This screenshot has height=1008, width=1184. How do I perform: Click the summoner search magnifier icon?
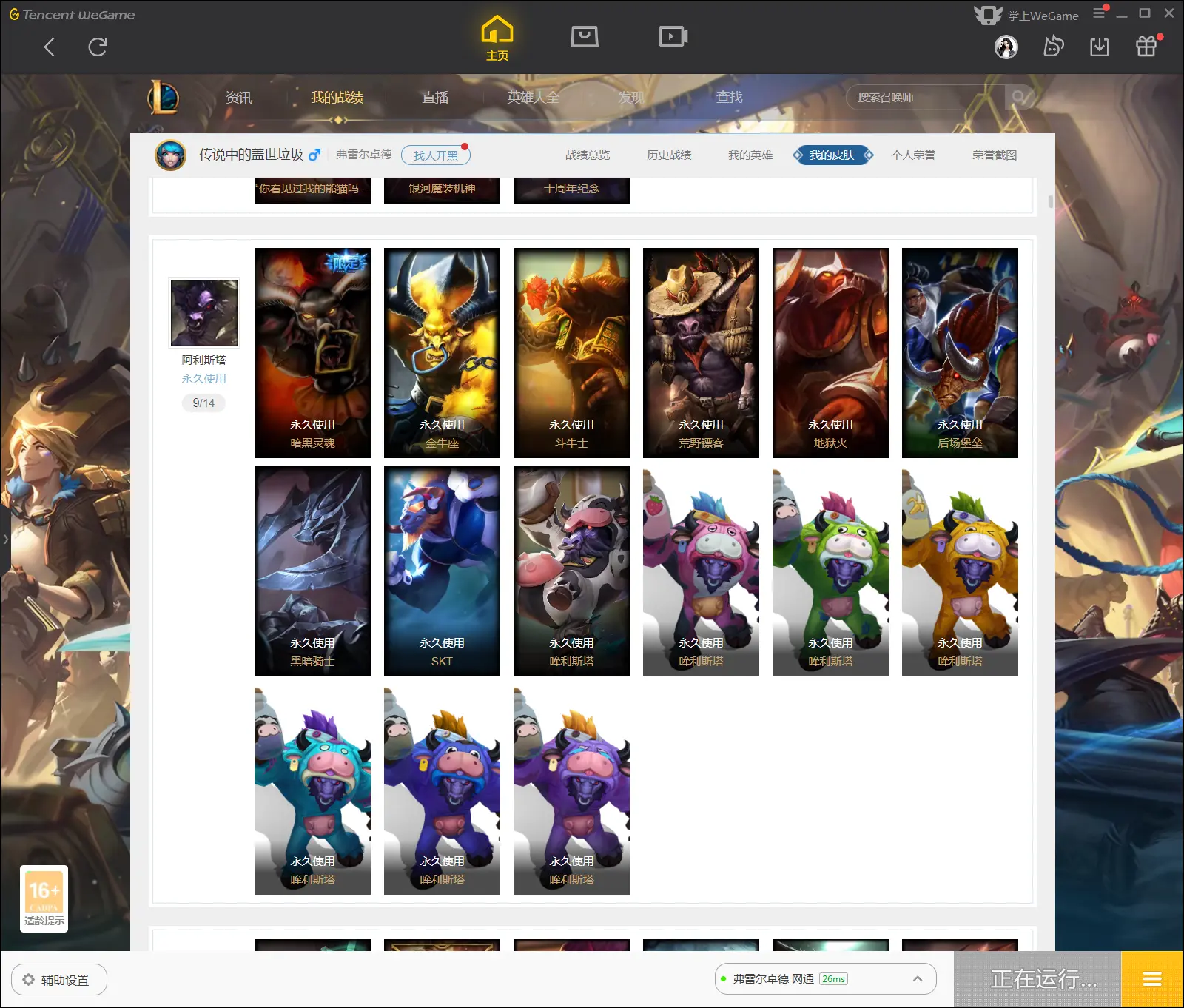pyautogui.click(x=1019, y=97)
